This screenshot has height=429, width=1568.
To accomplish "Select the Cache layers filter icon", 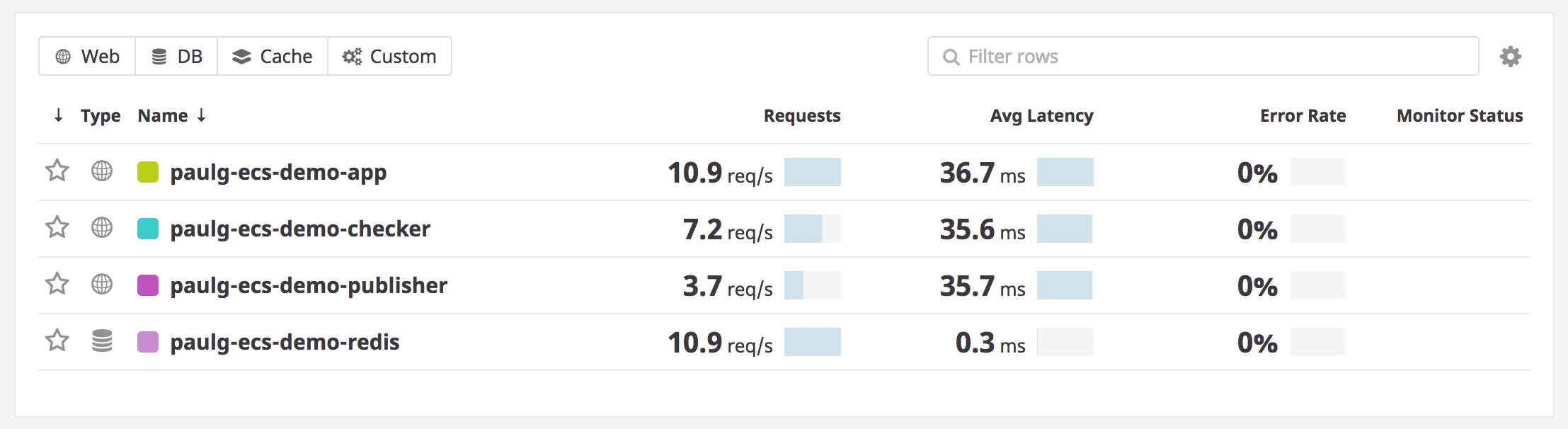I will click(241, 56).
